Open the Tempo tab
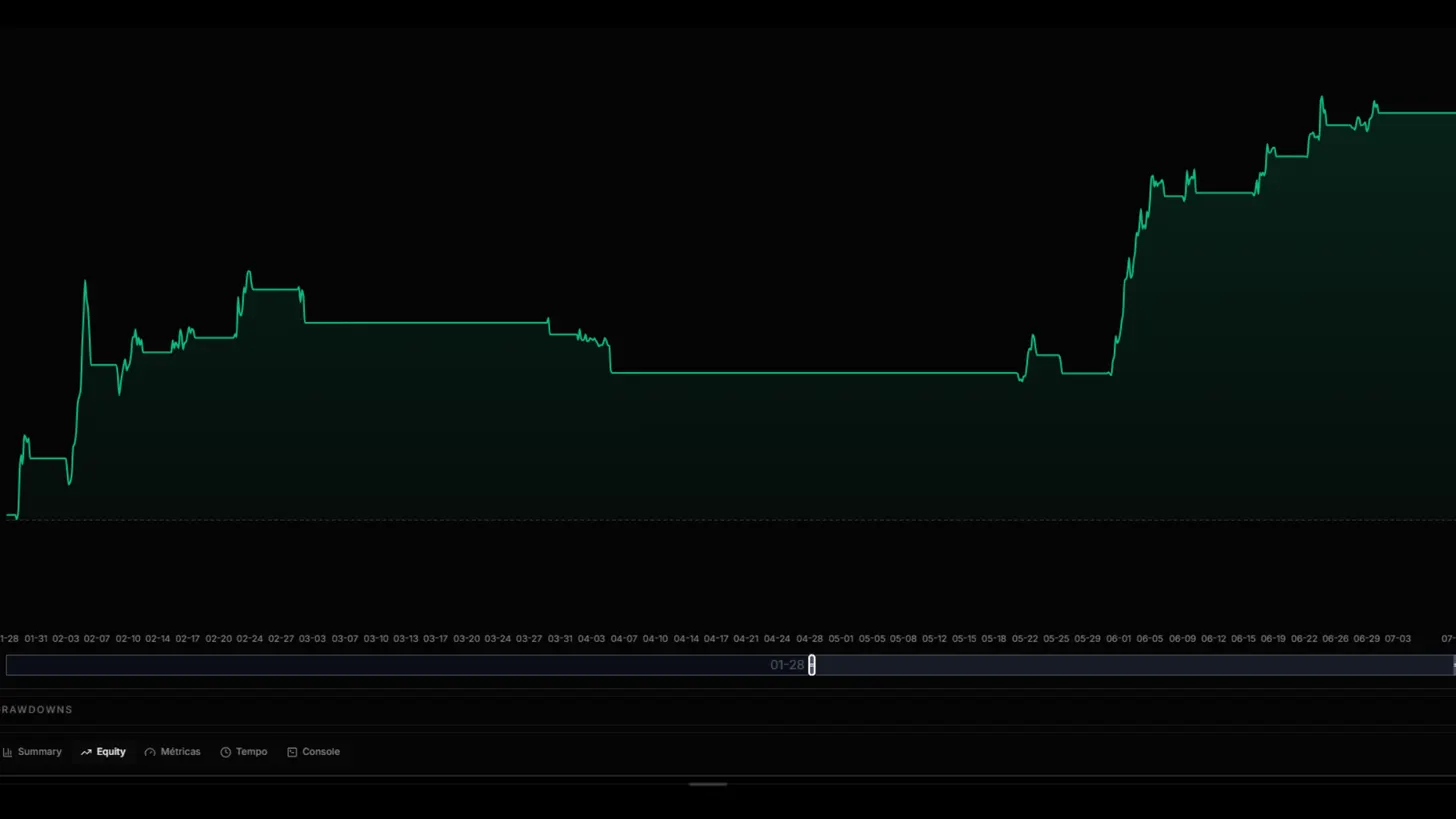The width and height of the screenshot is (1456, 819). coord(244,752)
